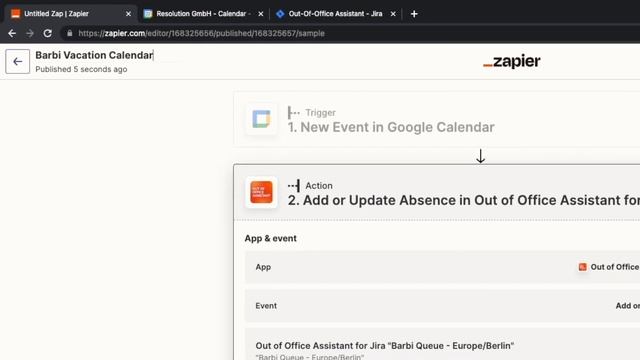Switch to the Resolution GmbH - Calendar tab

[203, 14]
